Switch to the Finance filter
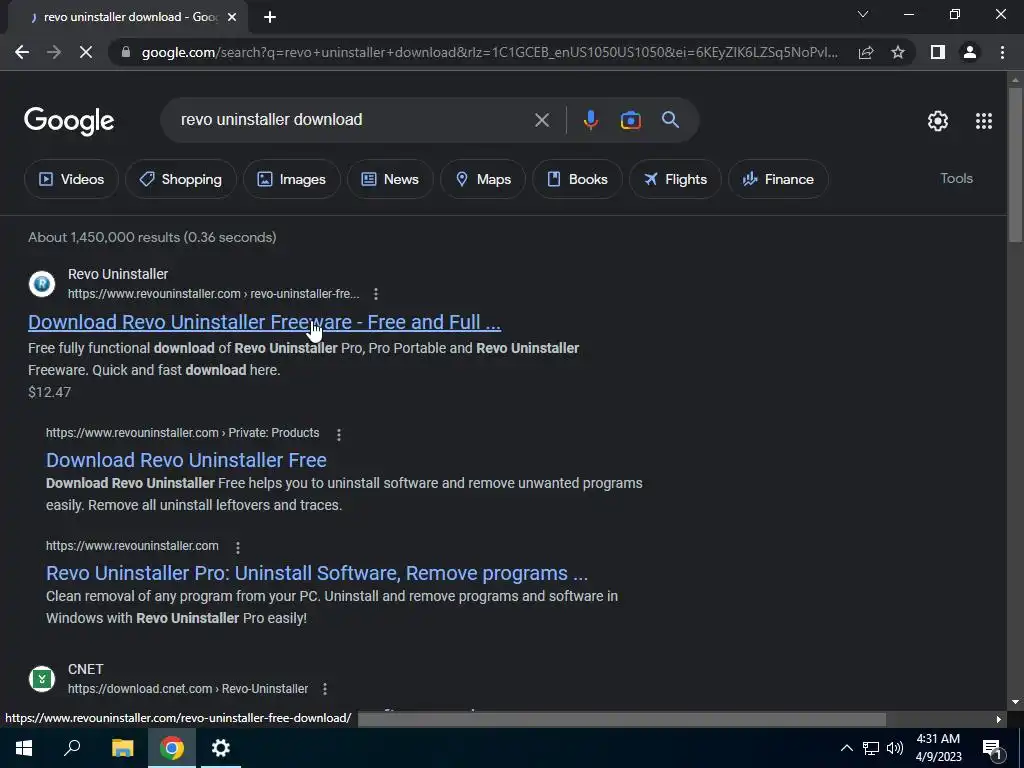The height and width of the screenshot is (768, 1024). click(x=778, y=179)
